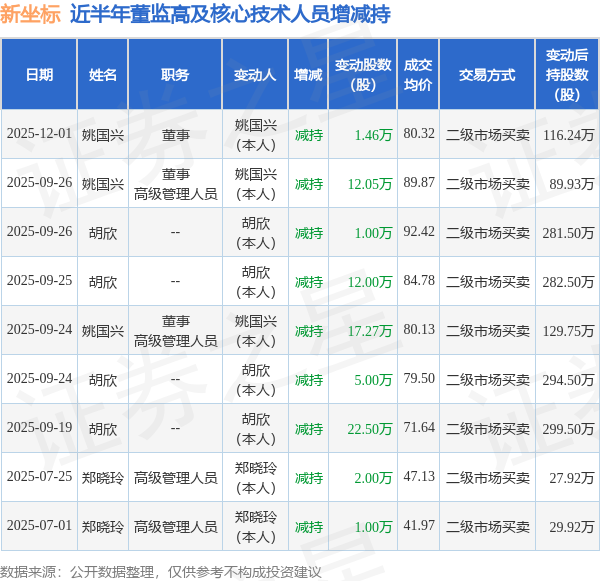Click 董事 position in the 2025-12-01 row
The image size is (600, 581).
point(176,135)
